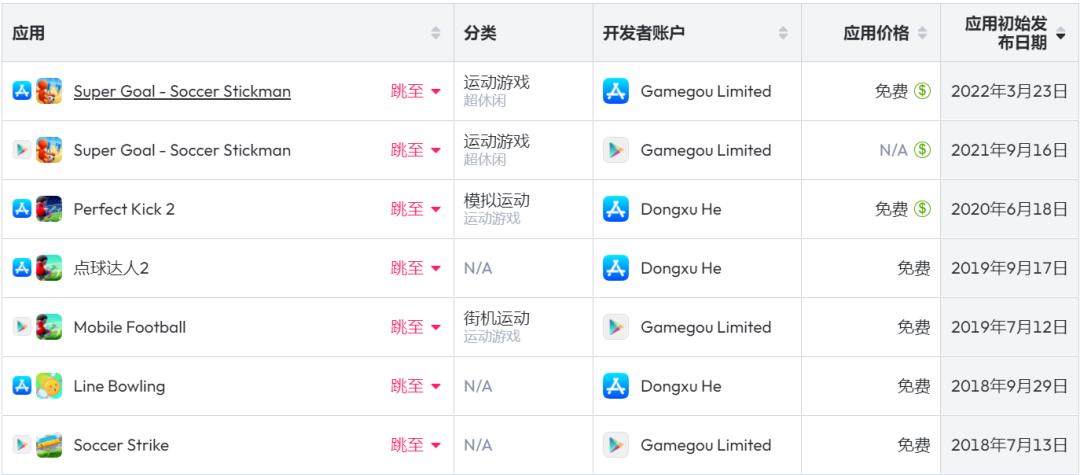Click green dollar icon in Perfect Kick 2 row
Image resolution: width=1080 pixels, height=475 pixels.
pos(922,209)
